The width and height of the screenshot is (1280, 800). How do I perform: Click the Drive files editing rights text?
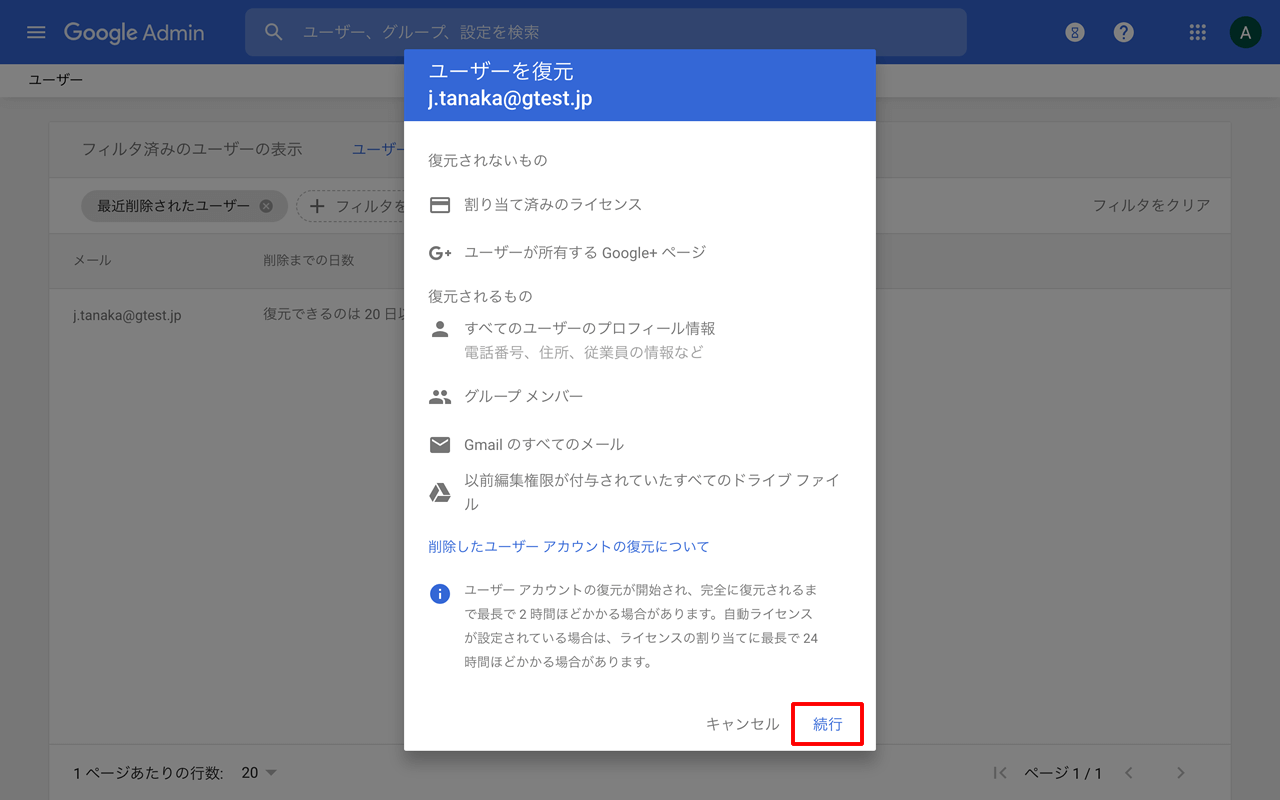[x=652, y=492]
